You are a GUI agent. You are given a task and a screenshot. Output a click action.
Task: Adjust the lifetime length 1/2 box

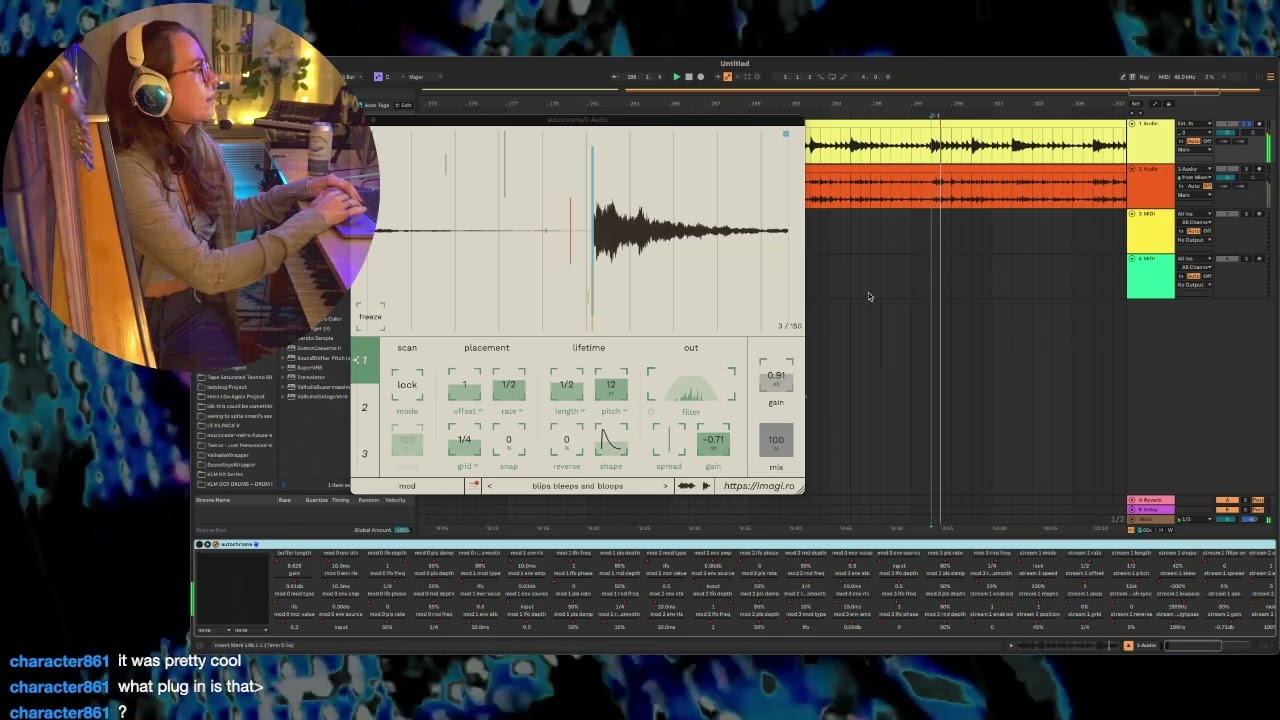point(567,385)
